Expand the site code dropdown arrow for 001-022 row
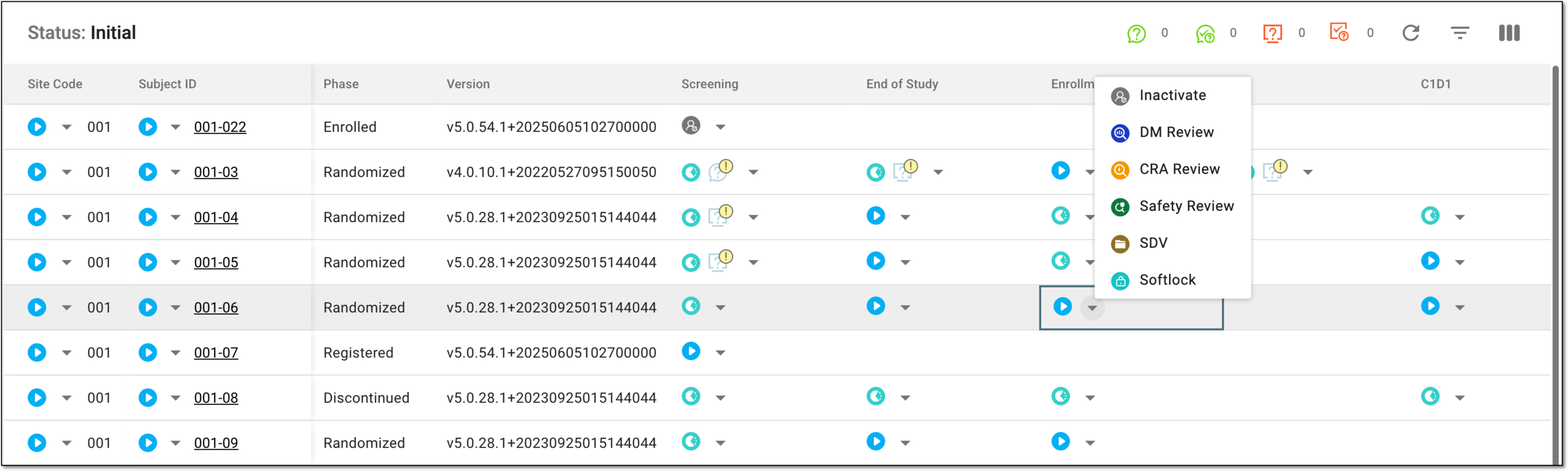Screen dimensions: 1568x471 coord(66,127)
